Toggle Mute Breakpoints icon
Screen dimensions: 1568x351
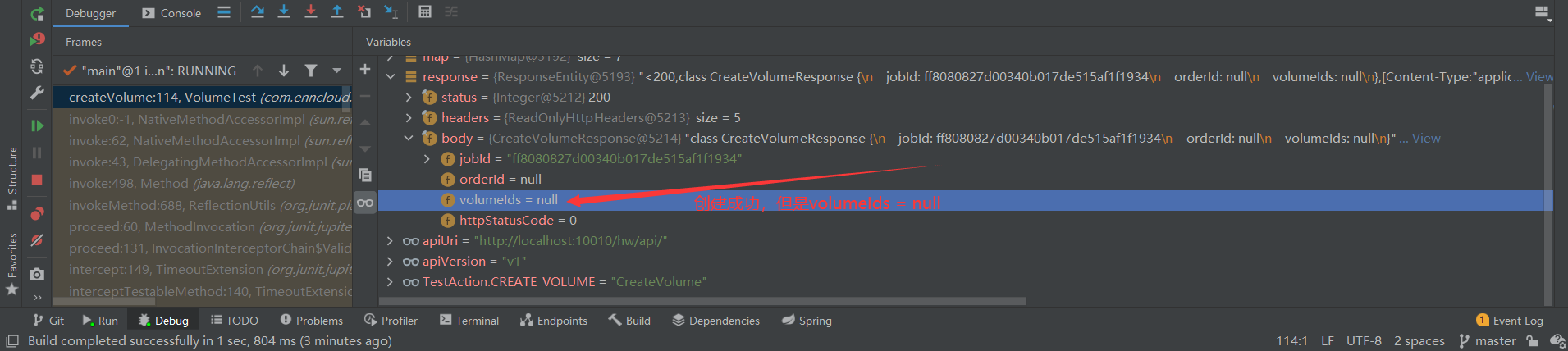[37, 240]
